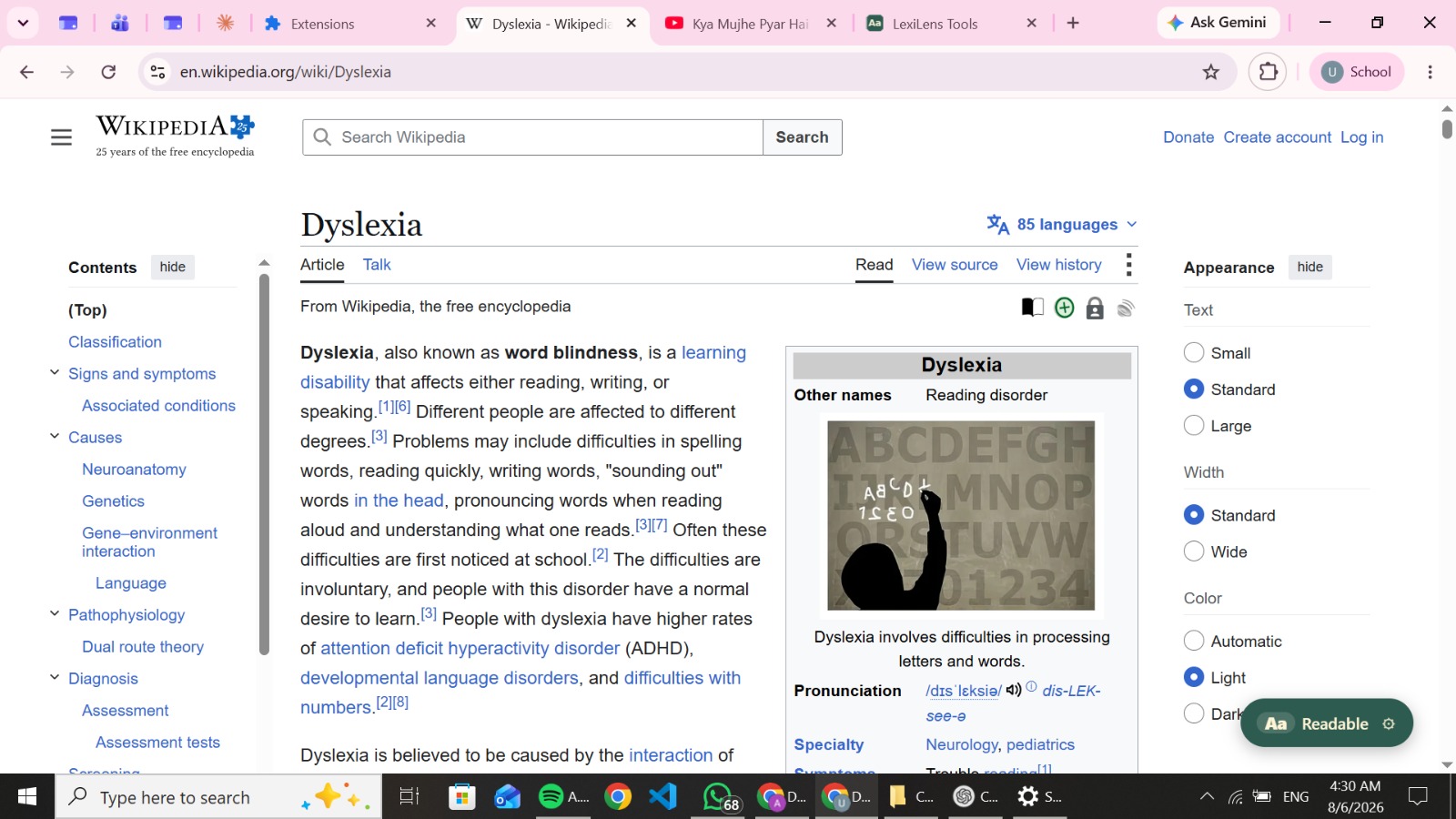
Task: View site information icon in address bar
Action: coord(157,72)
